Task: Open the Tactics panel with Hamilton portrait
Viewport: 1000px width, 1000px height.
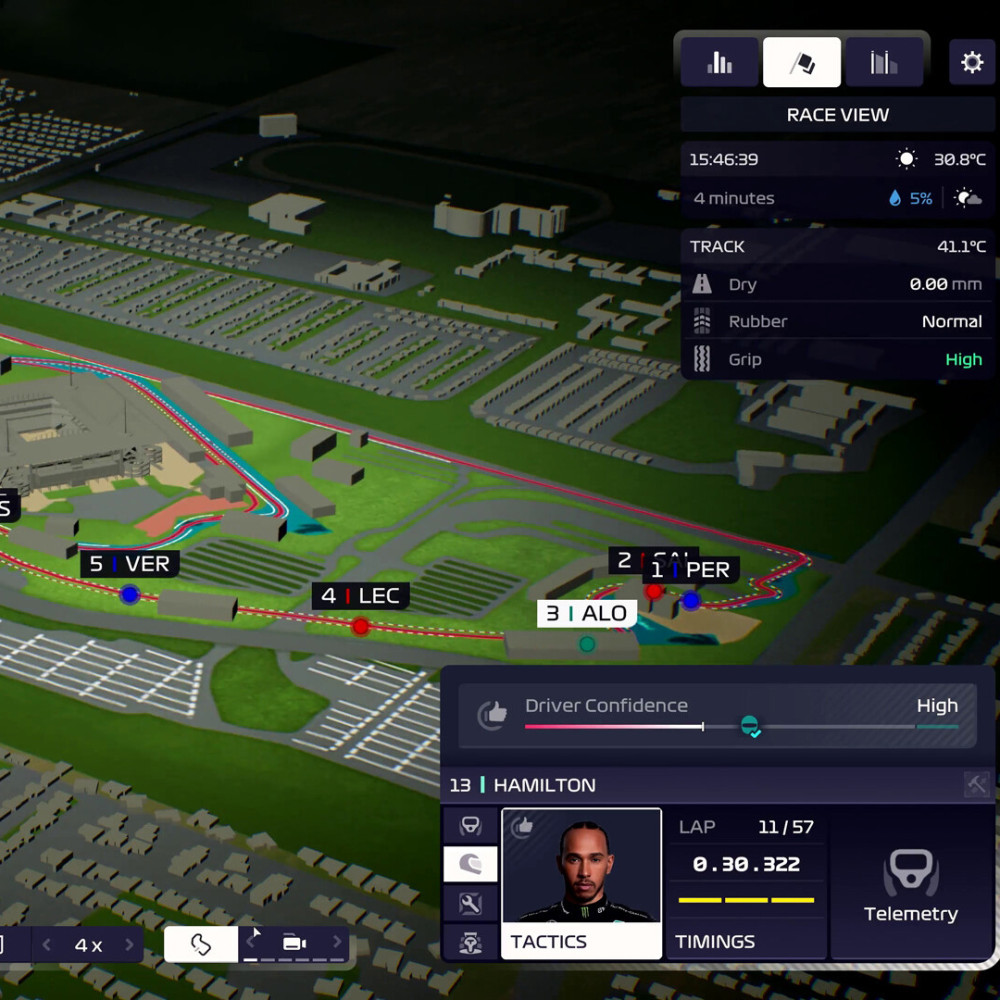Action: coord(581,883)
